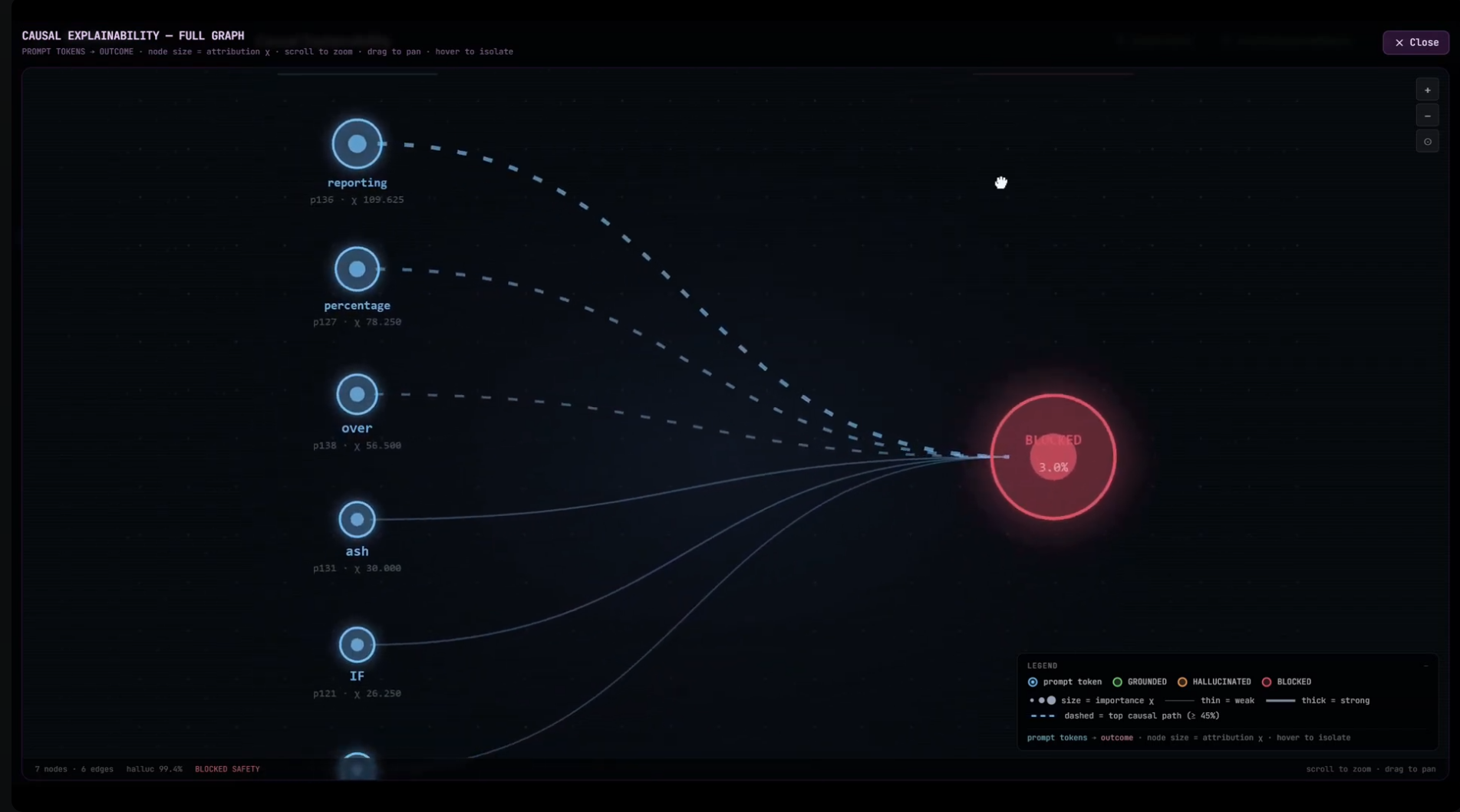Click the 'p138 · χ 56.500' value
Image resolution: width=1460 pixels, height=812 pixels.
tap(357, 445)
